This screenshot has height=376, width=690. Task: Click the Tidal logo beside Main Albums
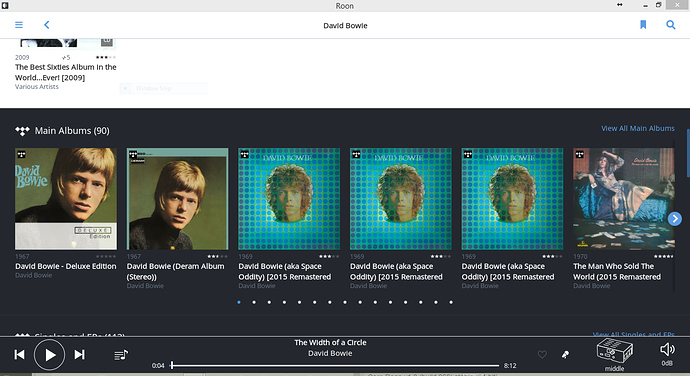point(22,131)
